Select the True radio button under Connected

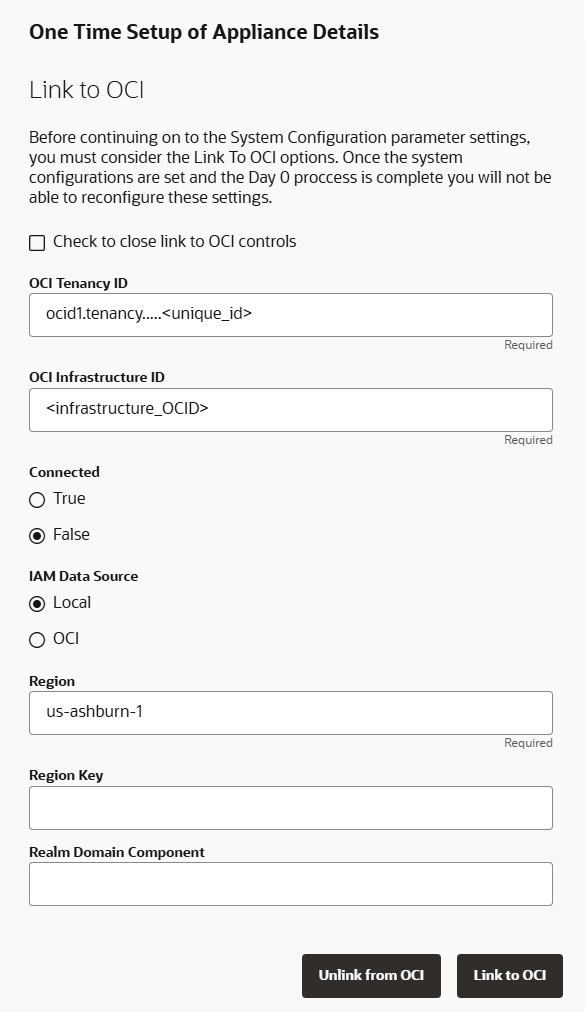pyautogui.click(x=37, y=499)
